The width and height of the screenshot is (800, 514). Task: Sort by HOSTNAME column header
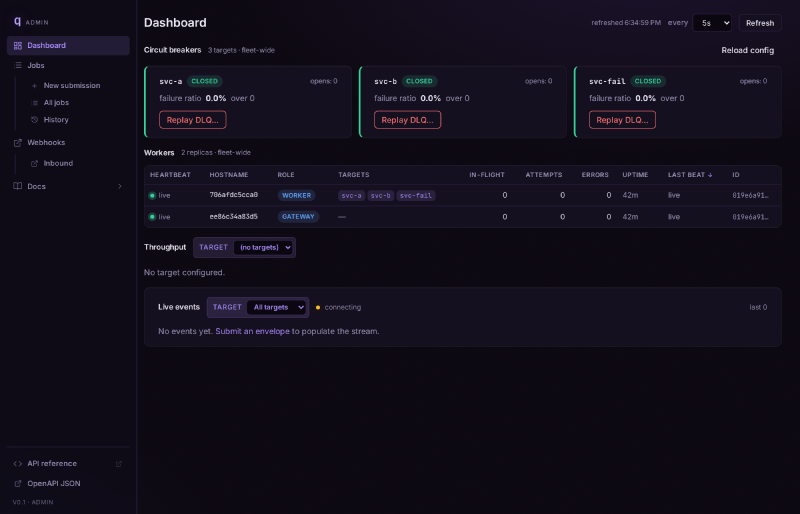pos(229,175)
